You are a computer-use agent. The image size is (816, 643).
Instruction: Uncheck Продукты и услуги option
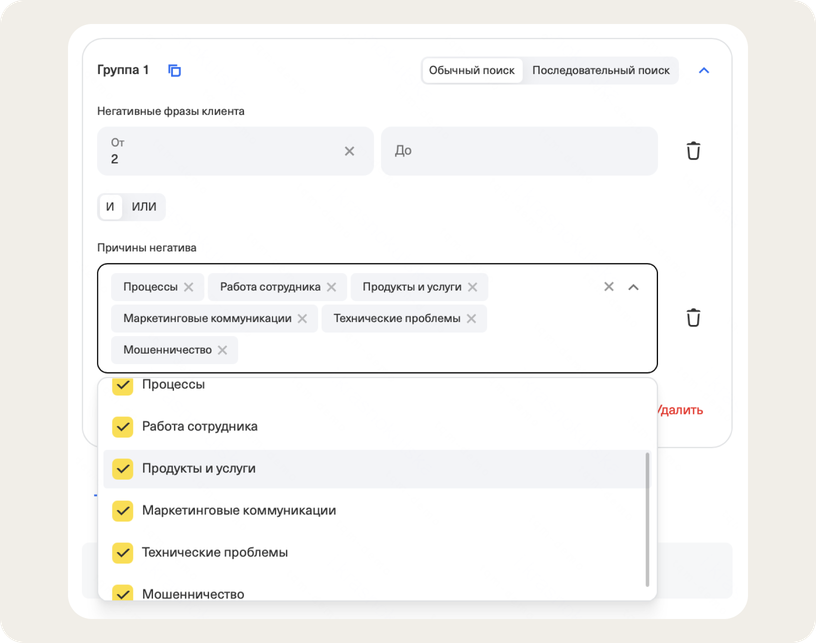tap(122, 469)
